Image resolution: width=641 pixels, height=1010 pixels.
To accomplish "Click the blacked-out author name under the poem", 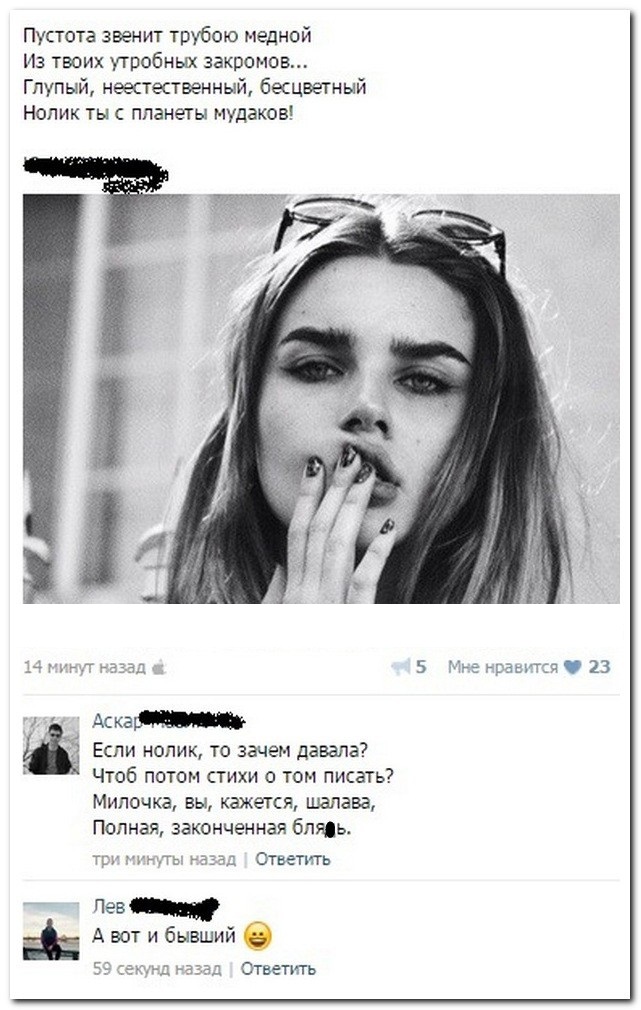I will 96,173.
